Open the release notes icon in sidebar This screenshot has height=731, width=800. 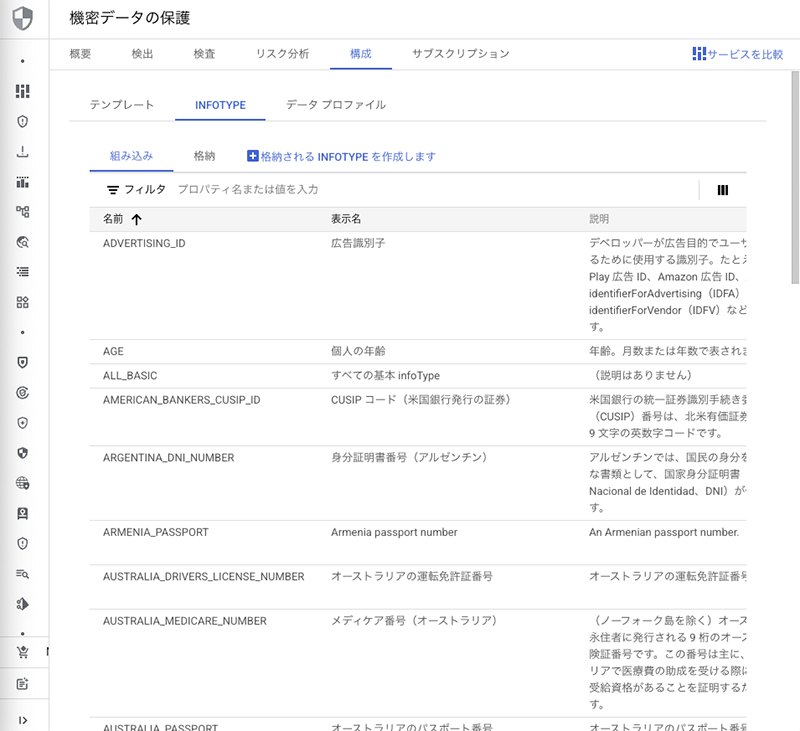tap(22, 683)
